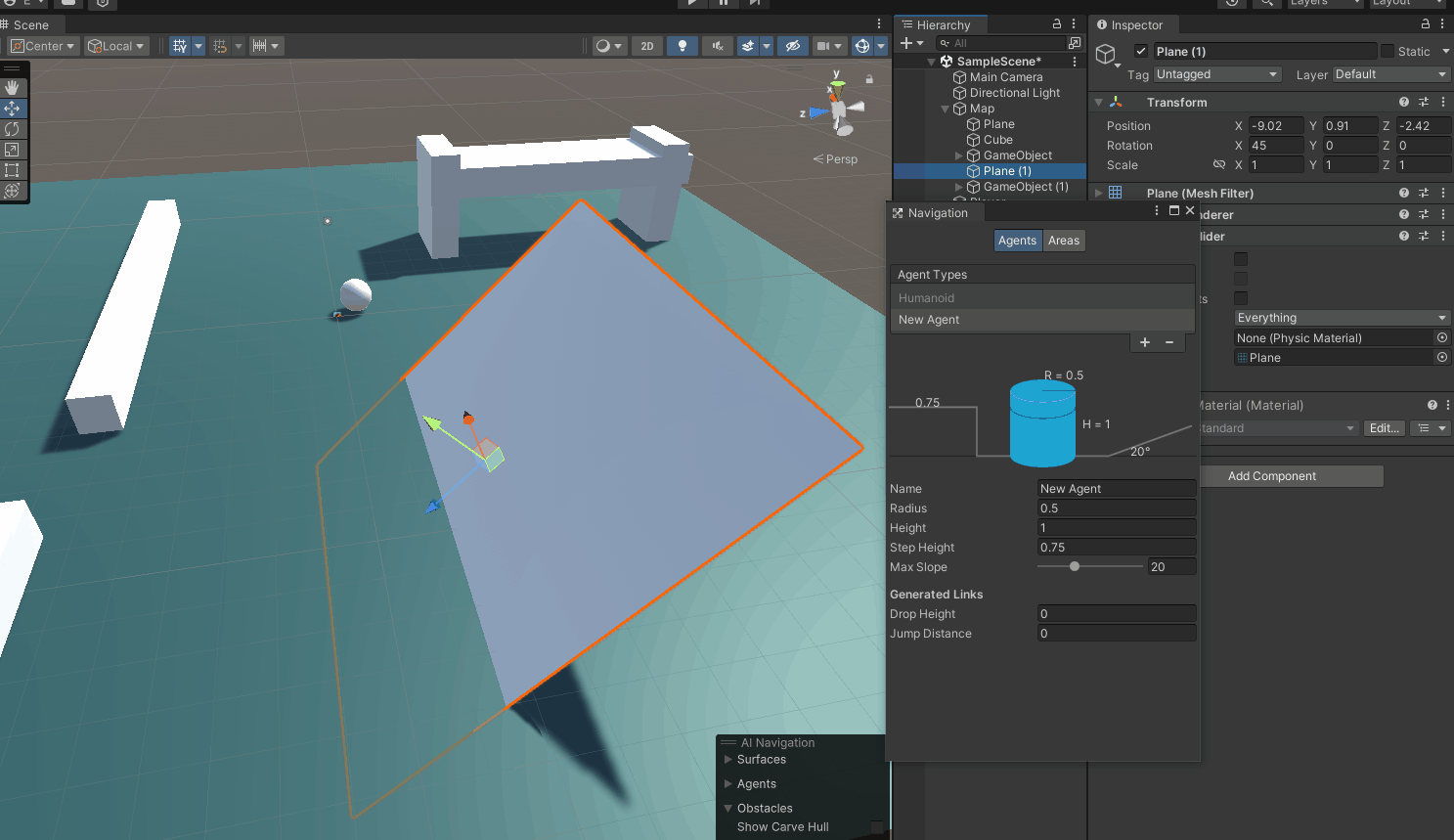Toggle the Persp projection label

click(x=835, y=159)
